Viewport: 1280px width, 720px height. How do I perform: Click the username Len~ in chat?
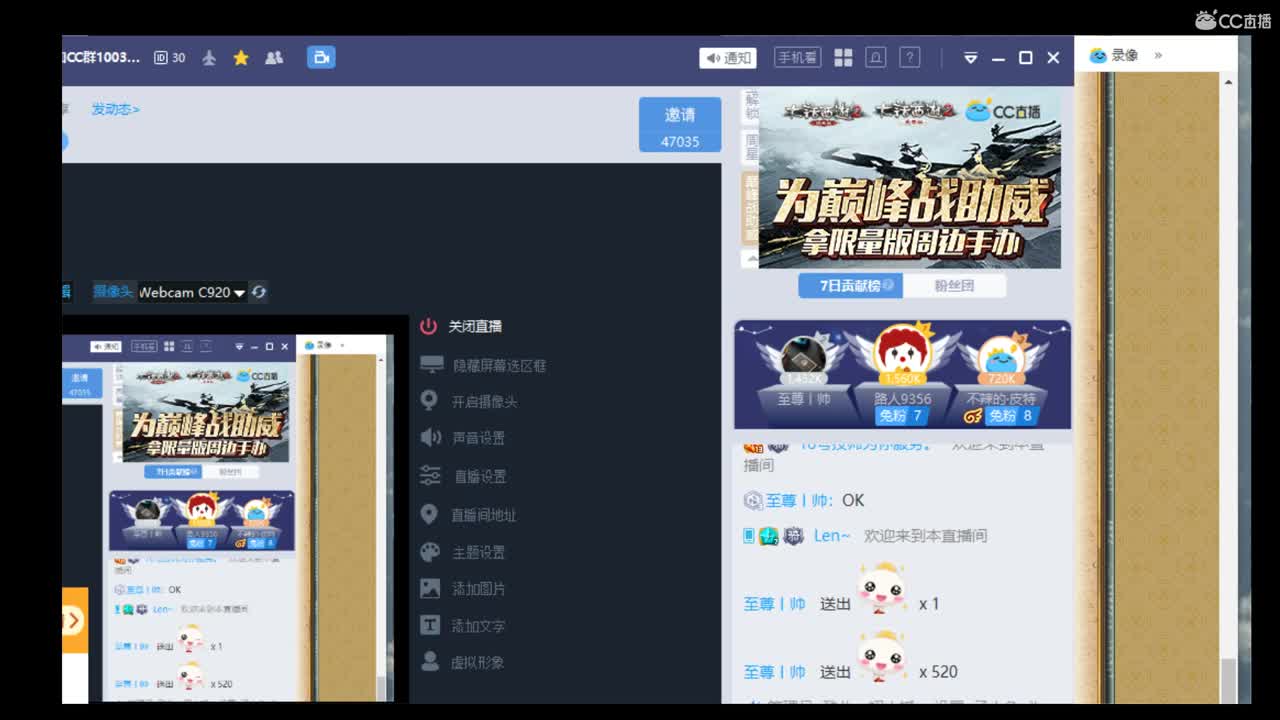pyautogui.click(x=832, y=536)
